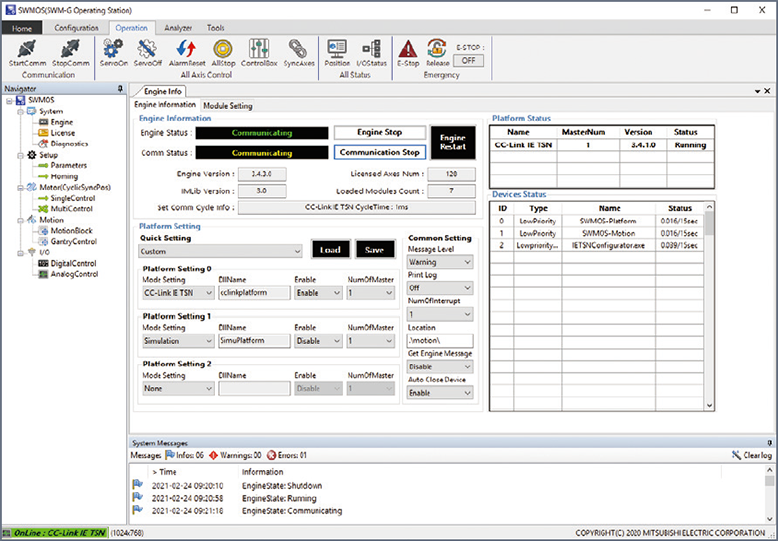Click the Load button
The height and width of the screenshot is (541, 778).
[x=330, y=250]
